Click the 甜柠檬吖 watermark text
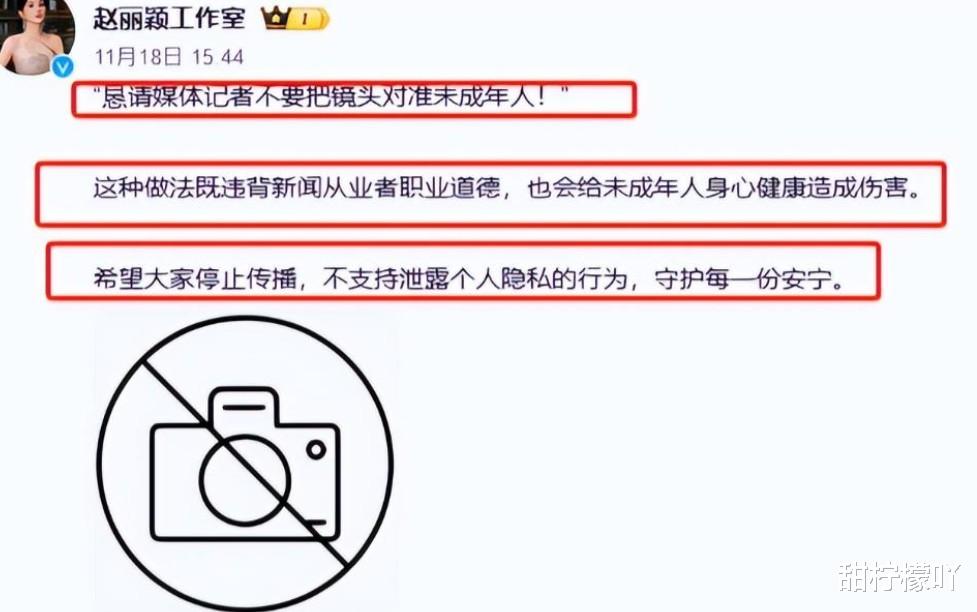 899,576
